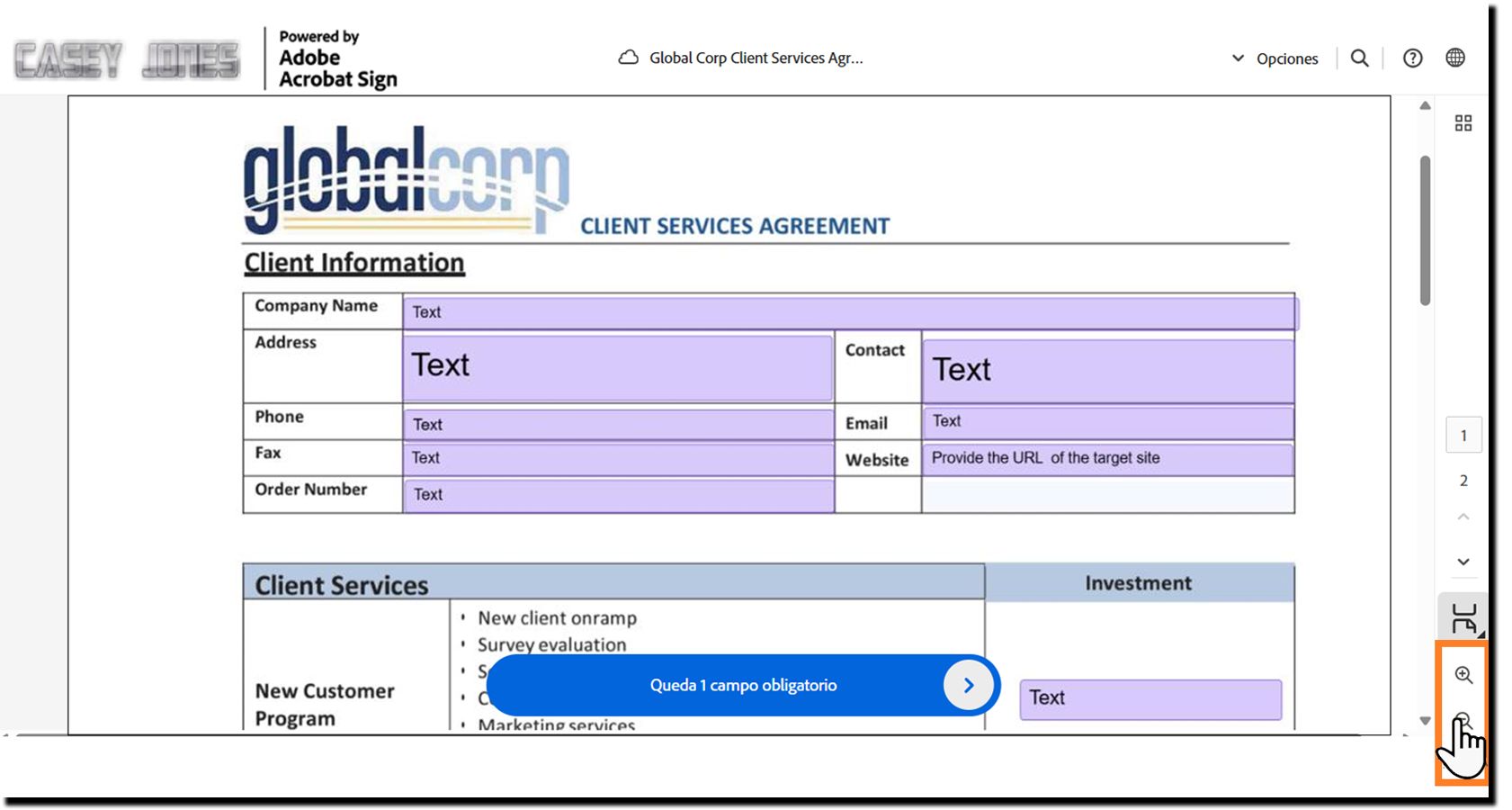Open the page thumbnails grid icon
The width and height of the screenshot is (1512, 810).
point(1463,123)
